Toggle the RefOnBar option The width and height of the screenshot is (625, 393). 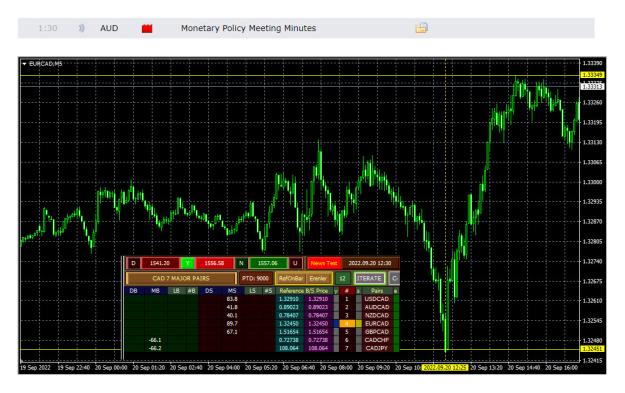tap(291, 278)
